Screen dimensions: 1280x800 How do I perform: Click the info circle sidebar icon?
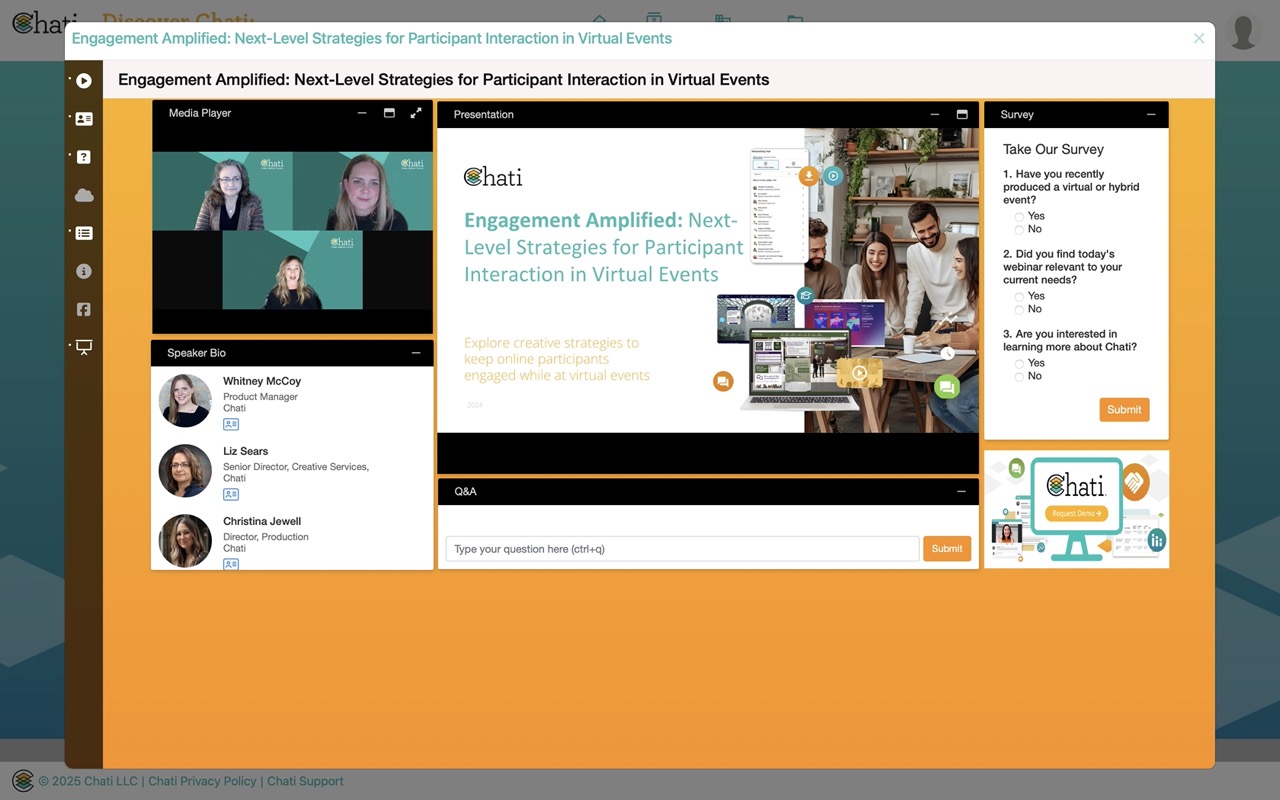pos(84,271)
